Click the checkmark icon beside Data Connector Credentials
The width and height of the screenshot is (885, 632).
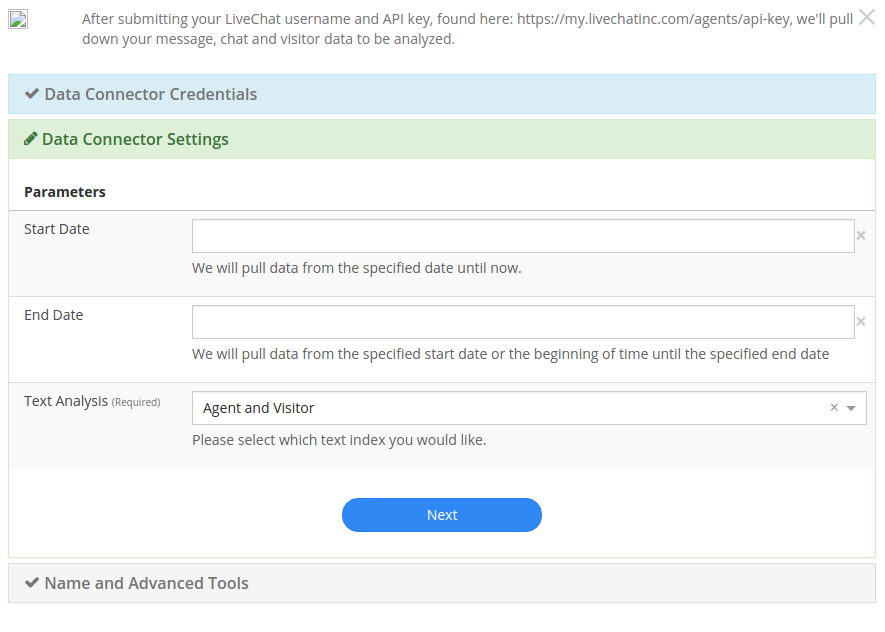point(32,94)
